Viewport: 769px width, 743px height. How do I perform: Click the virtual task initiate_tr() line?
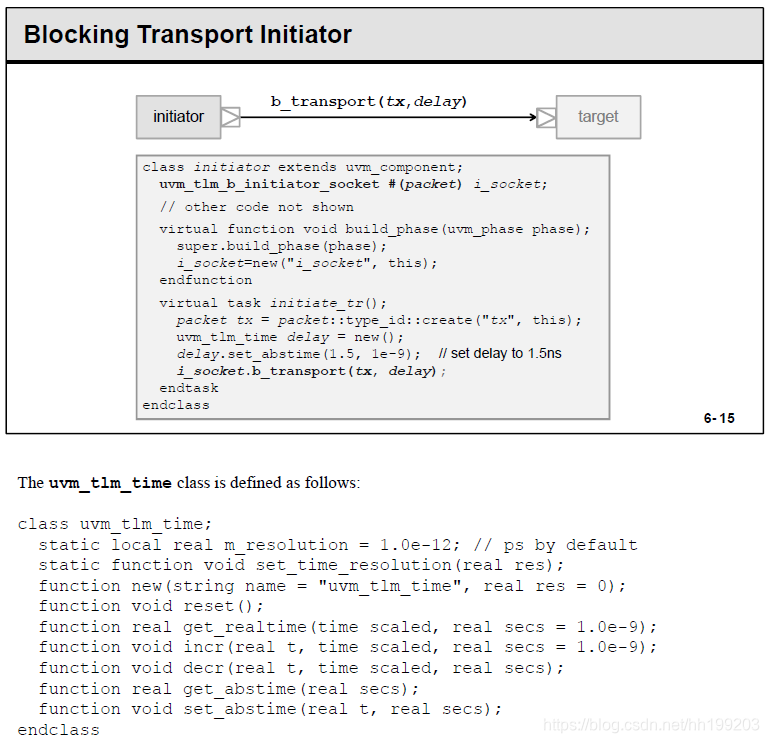click(x=273, y=303)
